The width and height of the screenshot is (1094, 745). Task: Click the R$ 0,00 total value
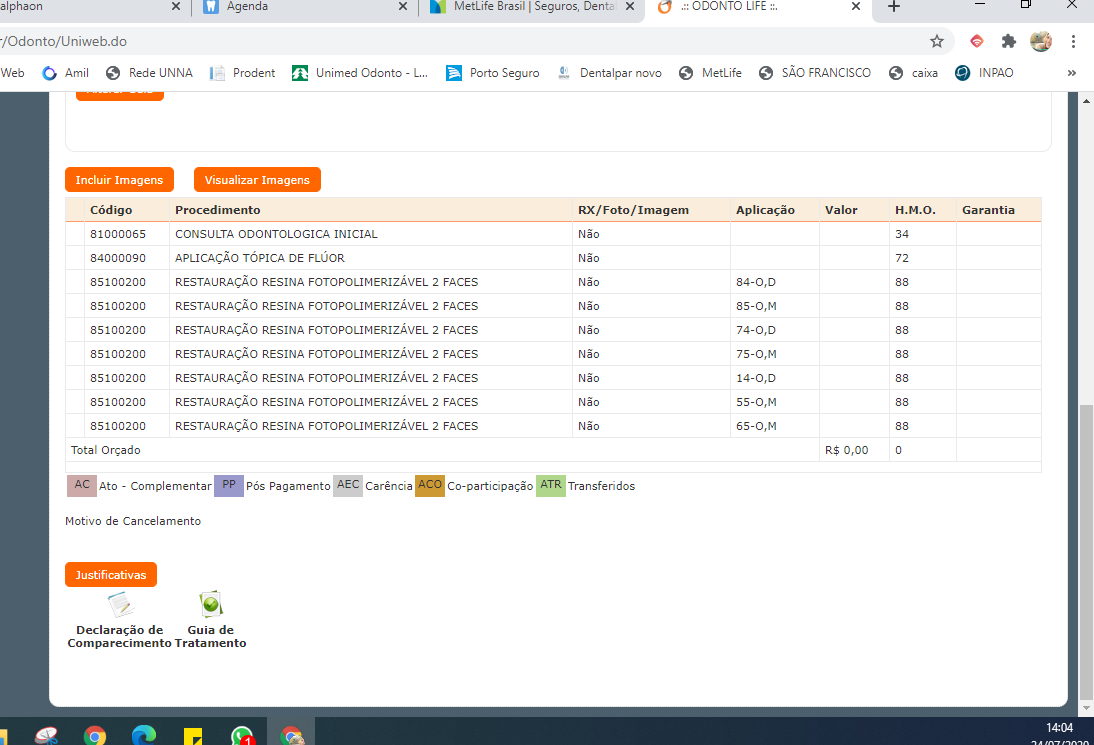846,451
